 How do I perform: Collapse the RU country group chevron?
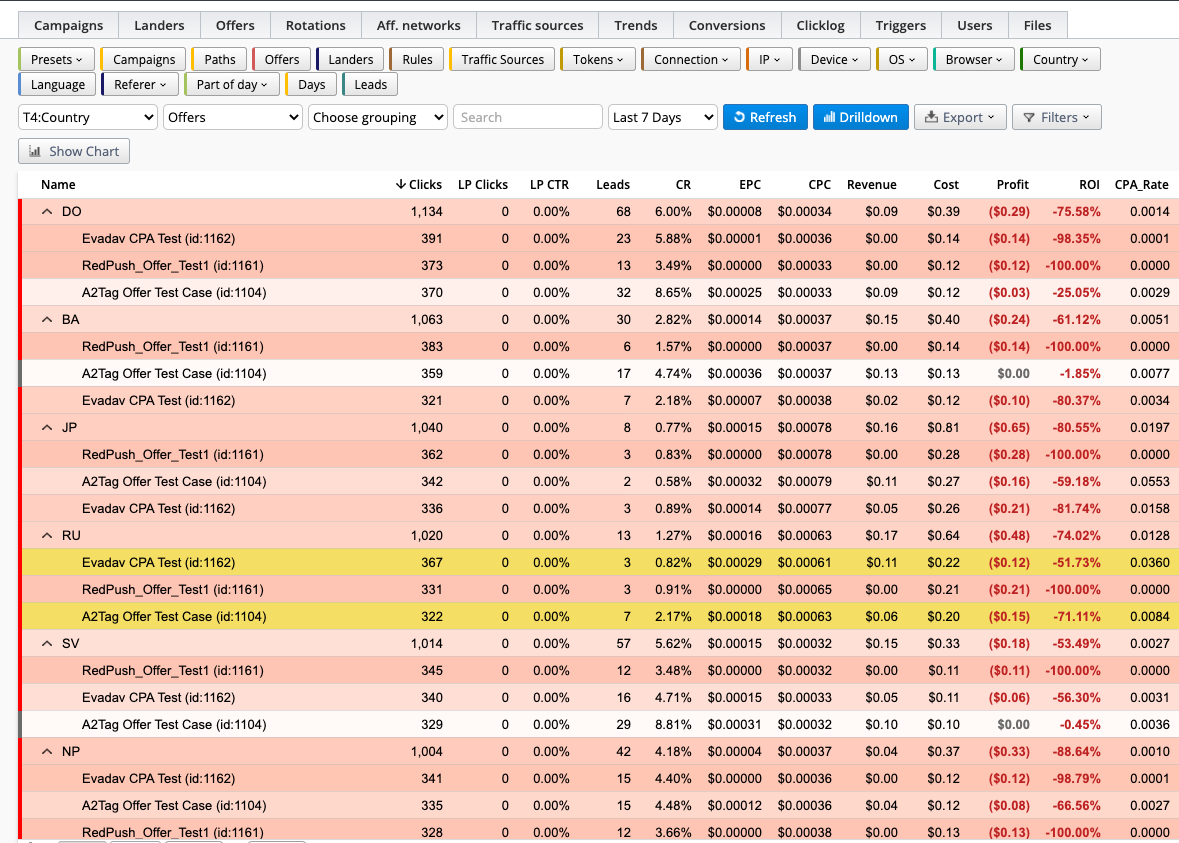tap(47, 535)
